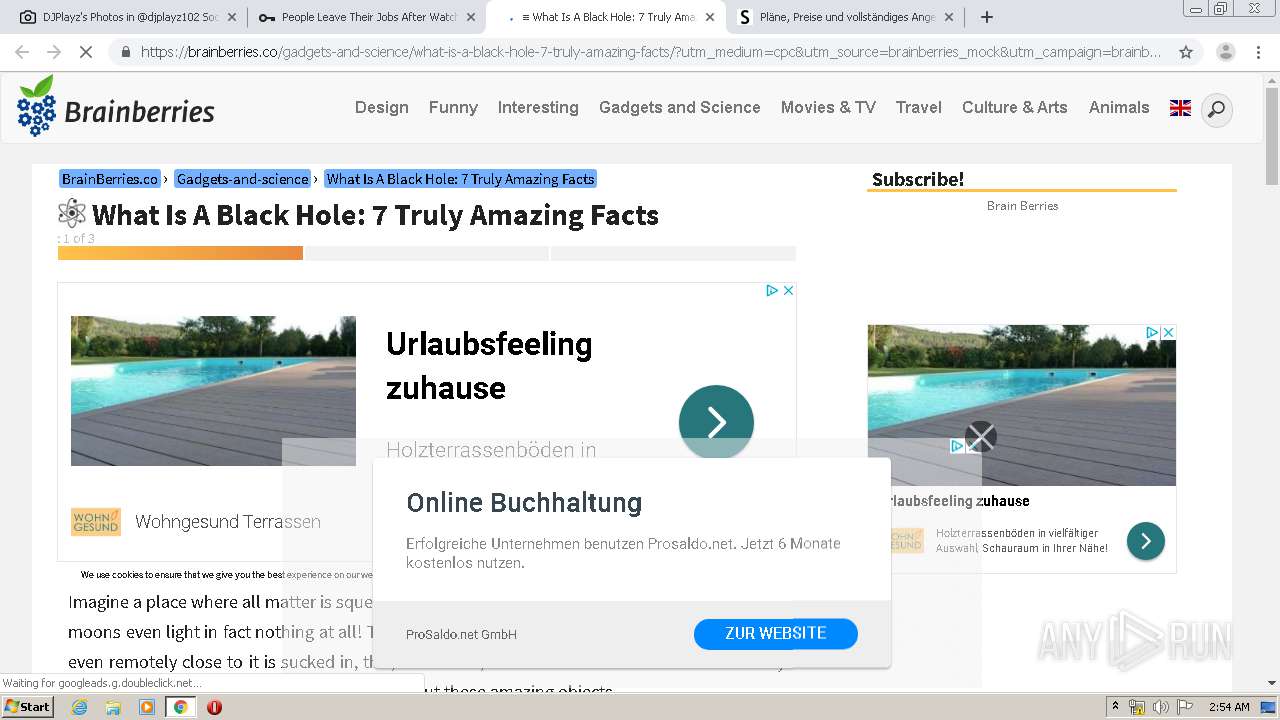1280x720 pixels.
Task: Click the Gadgets-and-science breadcrumb link
Action: click(x=243, y=179)
